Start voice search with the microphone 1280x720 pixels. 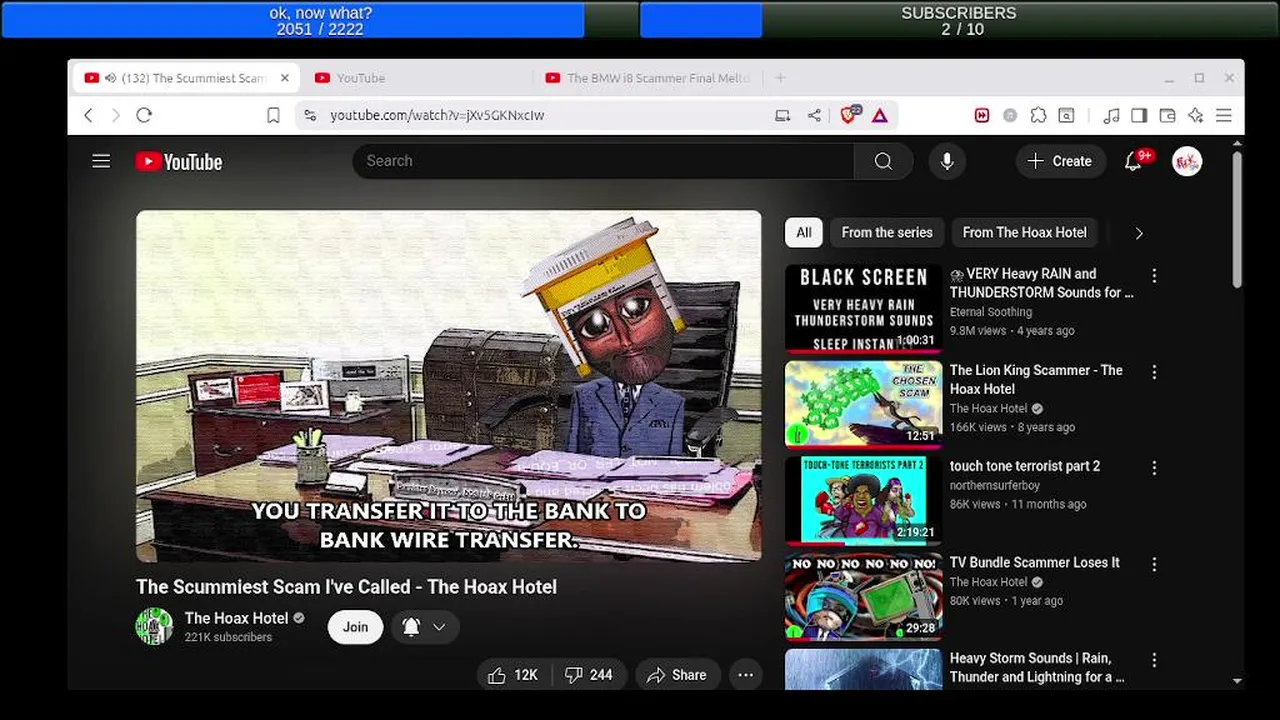pos(946,161)
